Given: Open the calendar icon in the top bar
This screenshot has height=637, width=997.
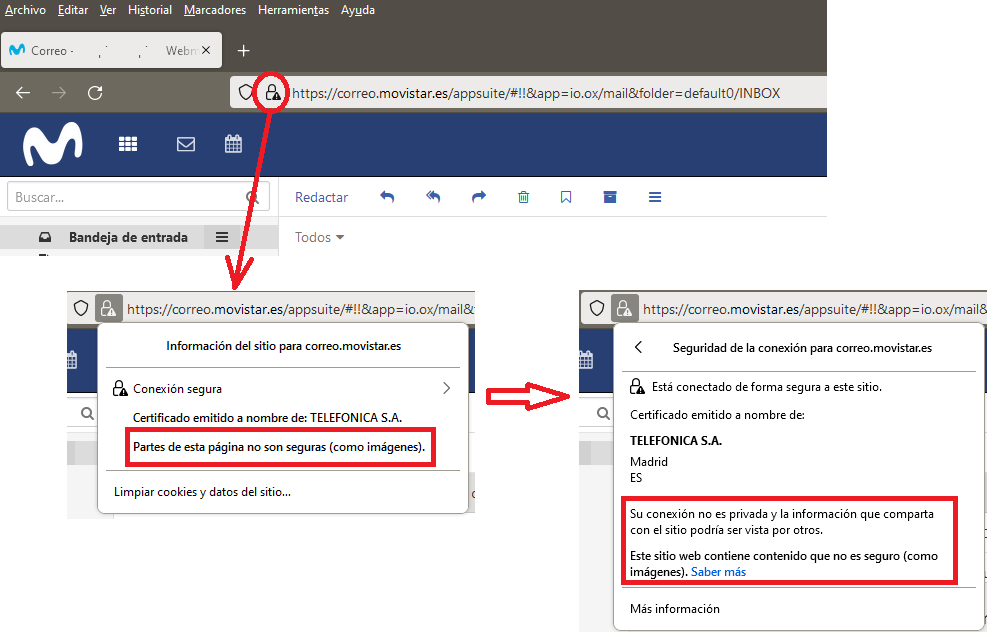Looking at the screenshot, I should coord(233,143).
